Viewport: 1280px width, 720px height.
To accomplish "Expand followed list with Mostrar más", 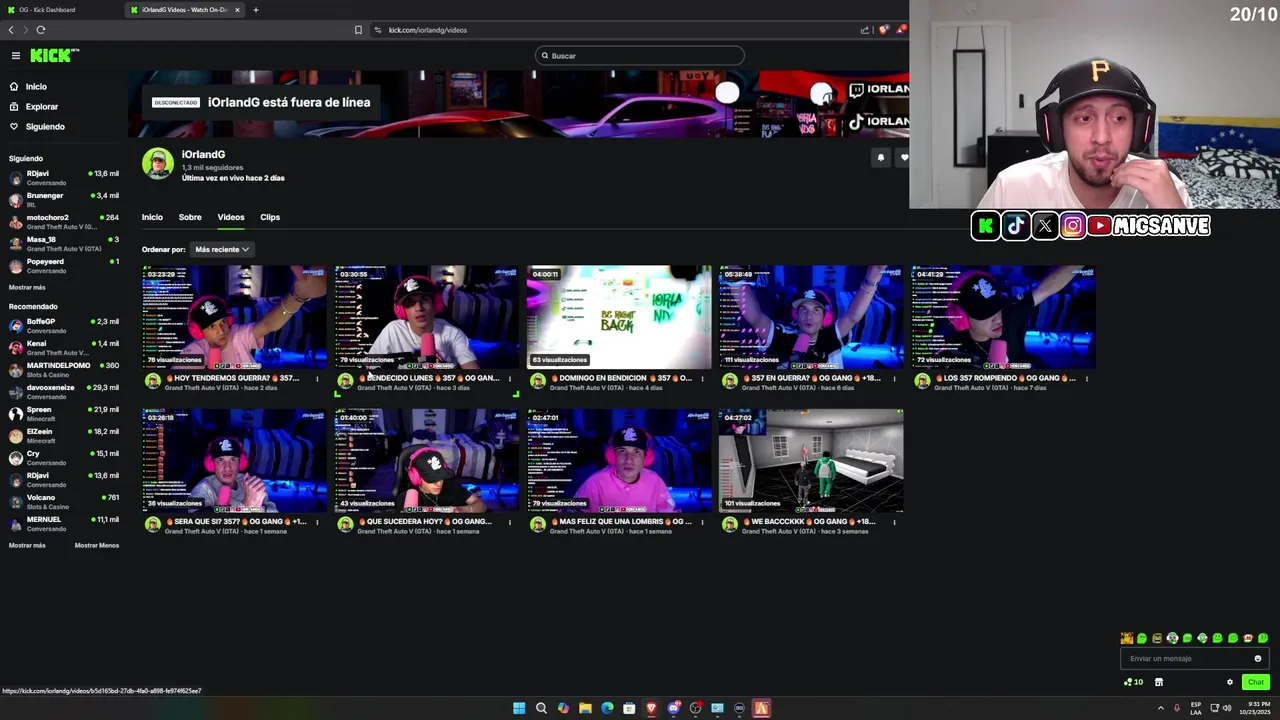I will click(27, 287).
